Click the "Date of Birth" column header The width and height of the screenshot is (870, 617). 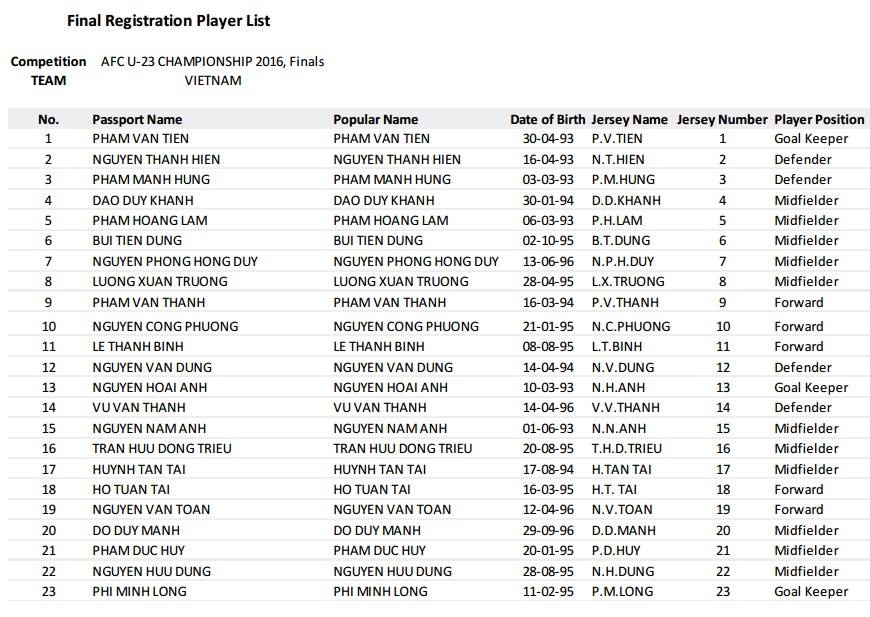tap(547, 119)
